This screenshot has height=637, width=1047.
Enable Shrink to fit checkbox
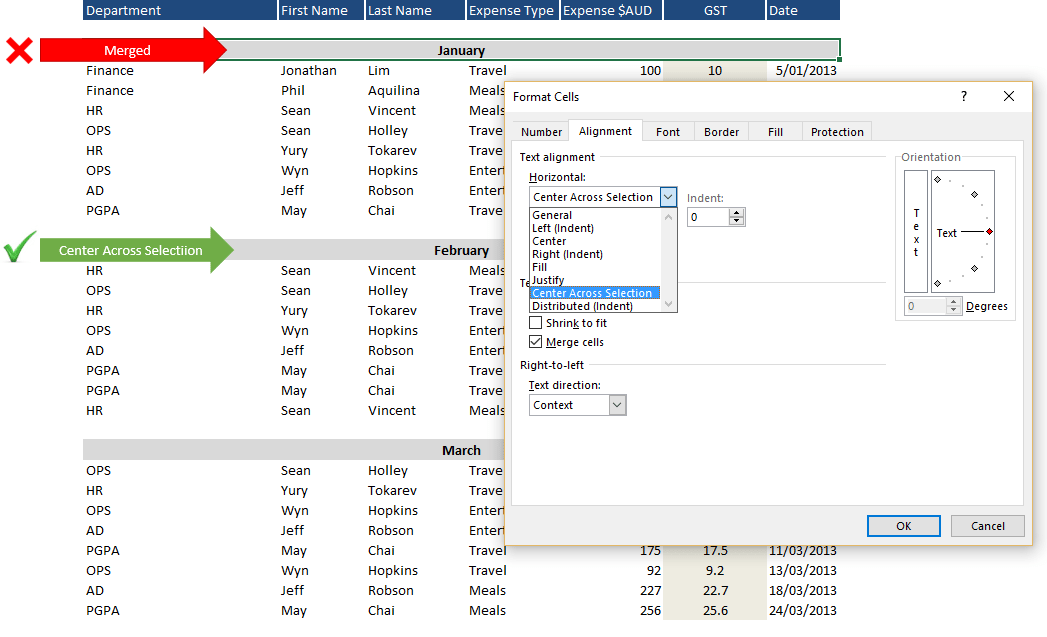click(x=536, y=323)
